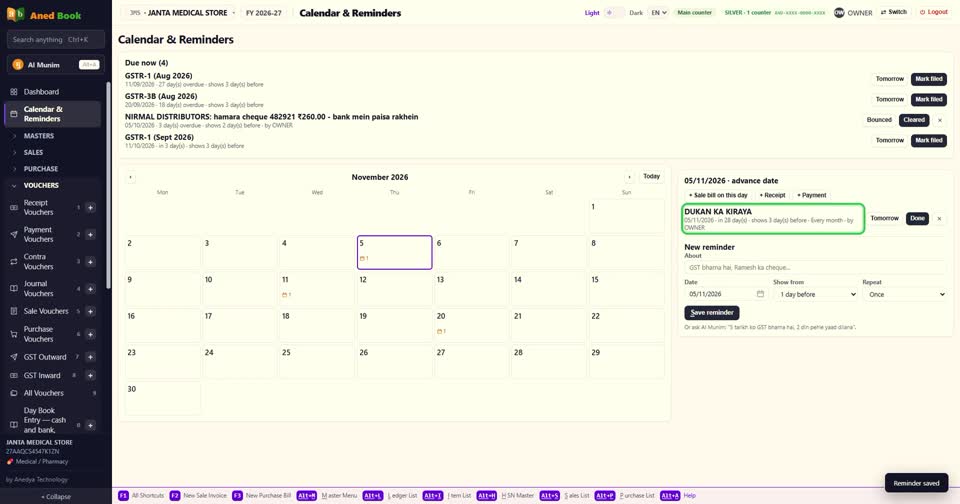This screenshot has width=960, height=504.
Task: Open the AI Munim assistant
Action: click(x=56, y=64)
